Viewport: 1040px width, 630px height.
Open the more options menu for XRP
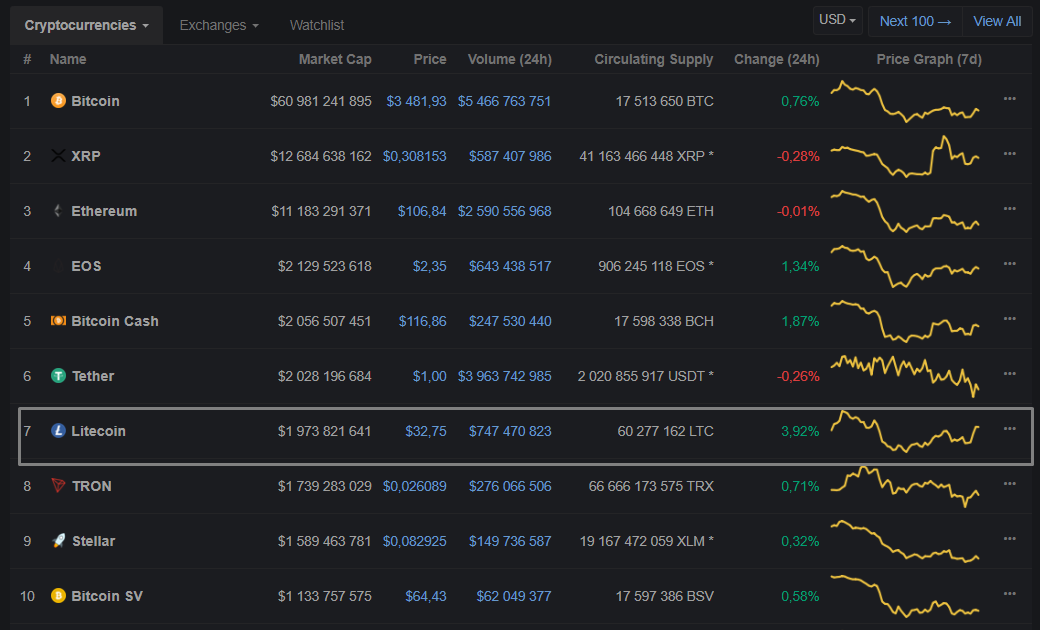[1009, 154]
